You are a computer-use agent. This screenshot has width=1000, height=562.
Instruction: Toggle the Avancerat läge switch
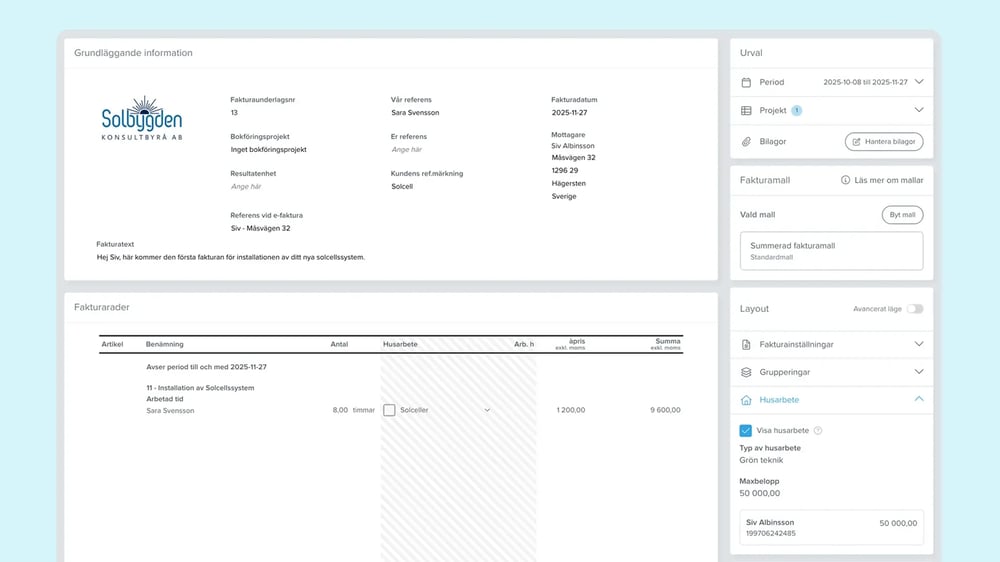coord(914,309)
